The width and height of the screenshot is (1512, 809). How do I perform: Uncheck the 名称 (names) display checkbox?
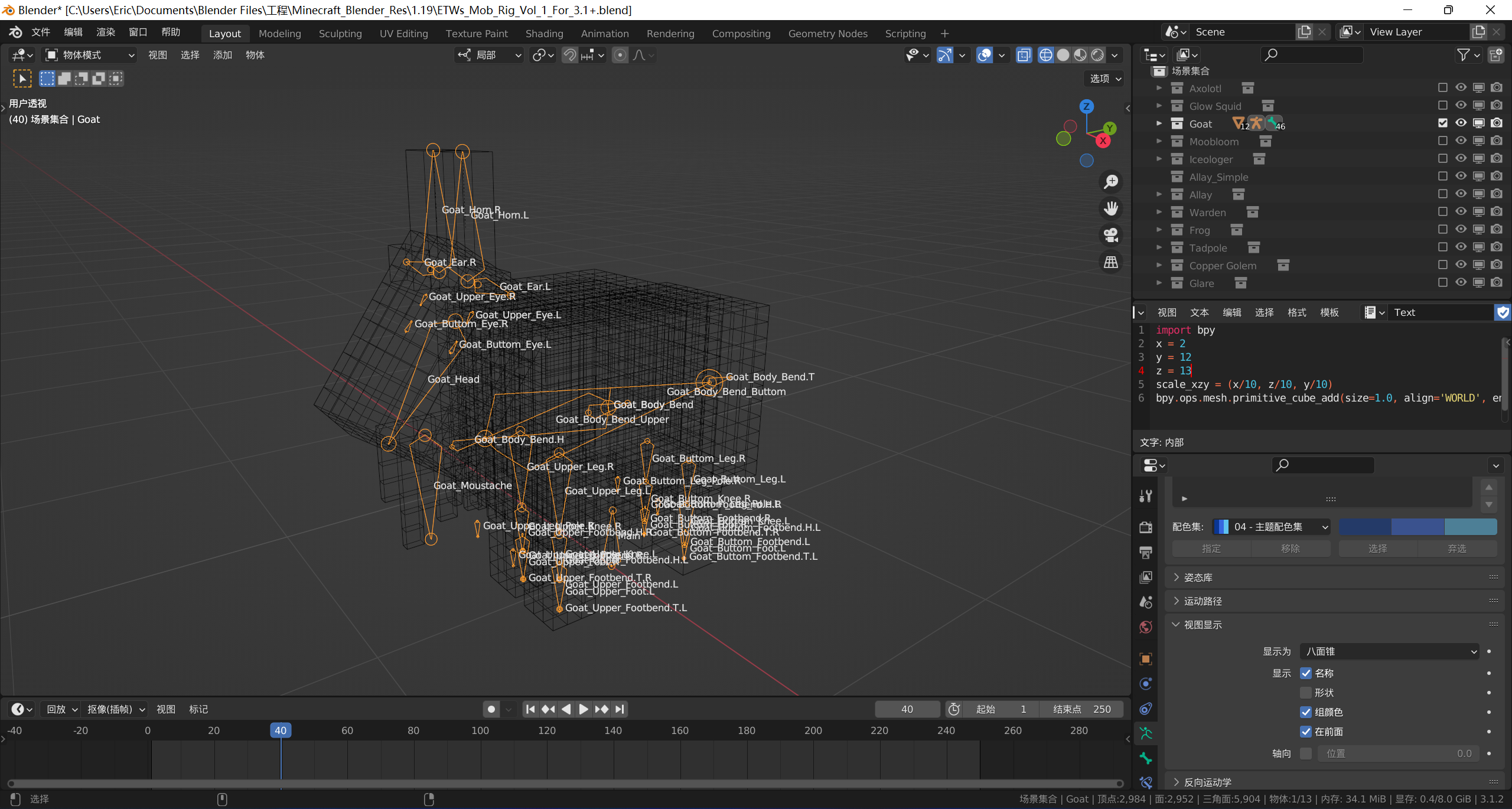(1306, 673)
